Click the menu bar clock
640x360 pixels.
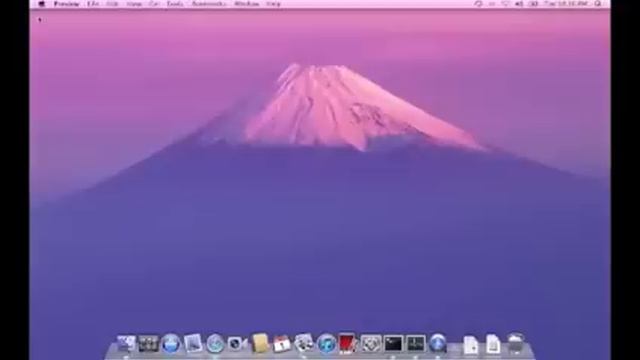pos(566,4)
